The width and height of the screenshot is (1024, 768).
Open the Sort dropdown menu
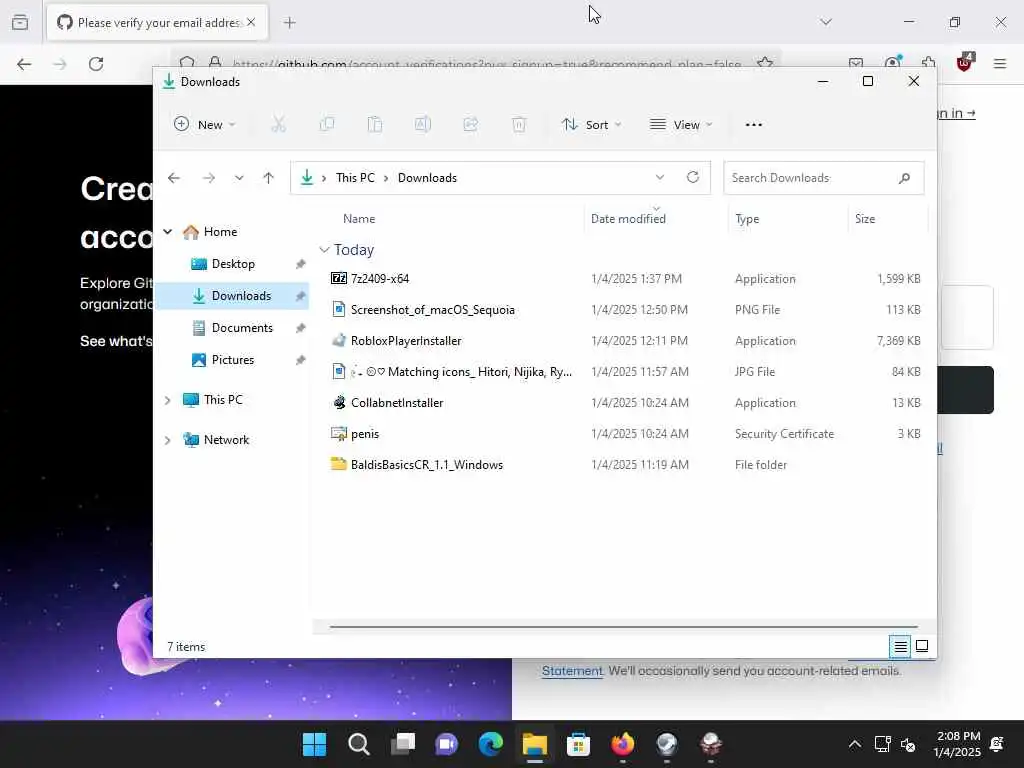coord(592,124)
